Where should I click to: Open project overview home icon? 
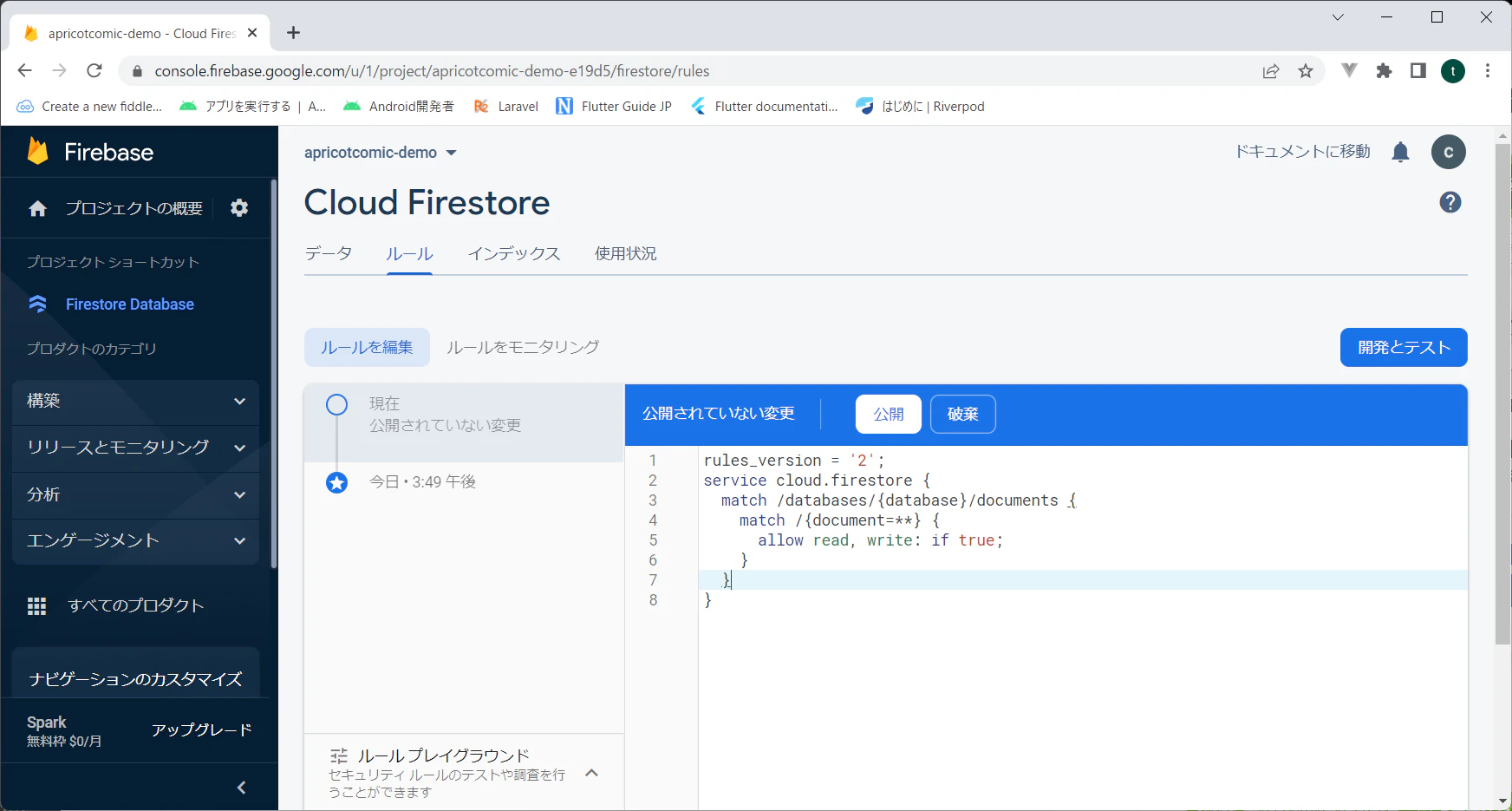[37, 208]
